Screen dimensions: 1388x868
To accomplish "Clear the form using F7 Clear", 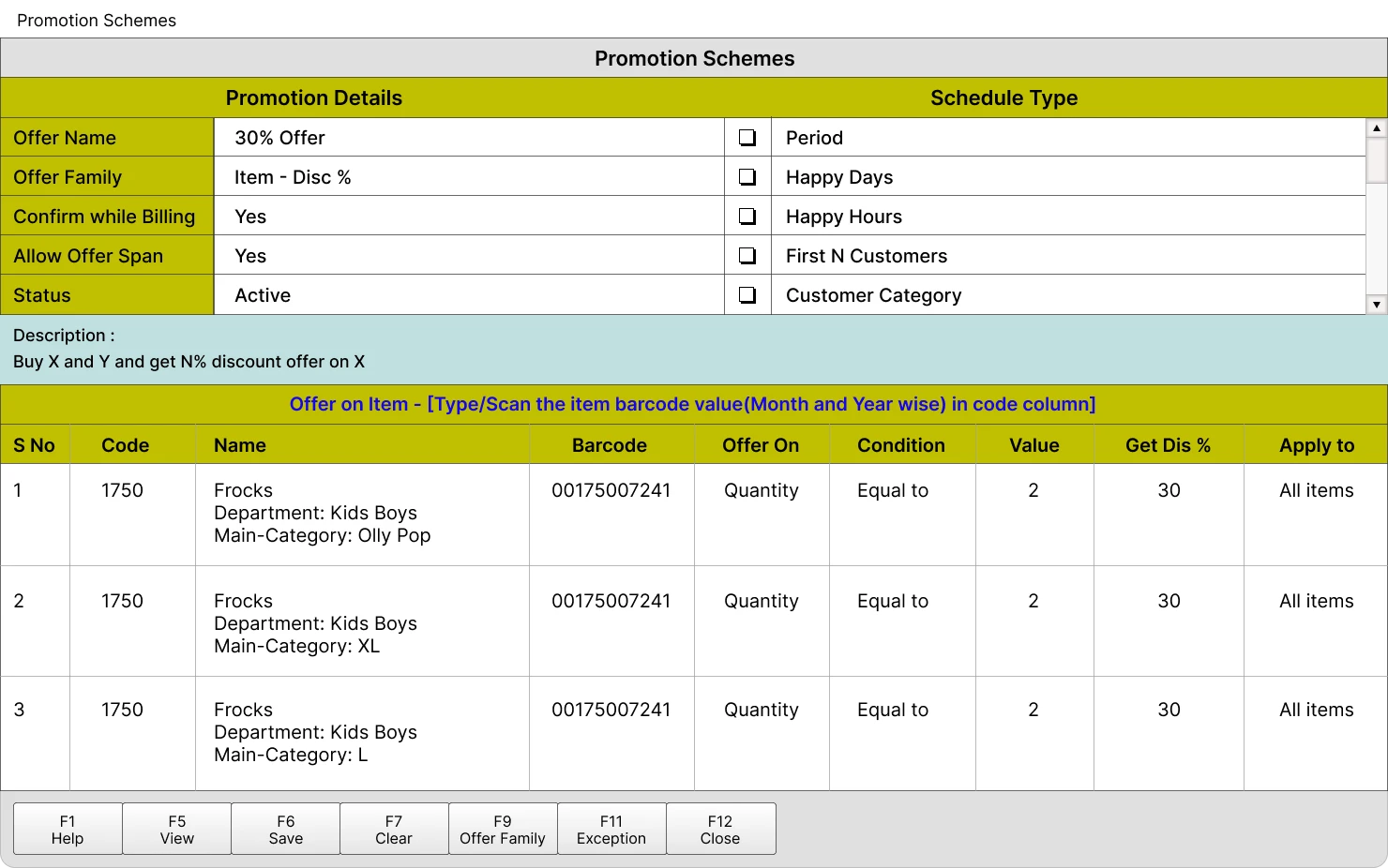I will tap(394, 829).
